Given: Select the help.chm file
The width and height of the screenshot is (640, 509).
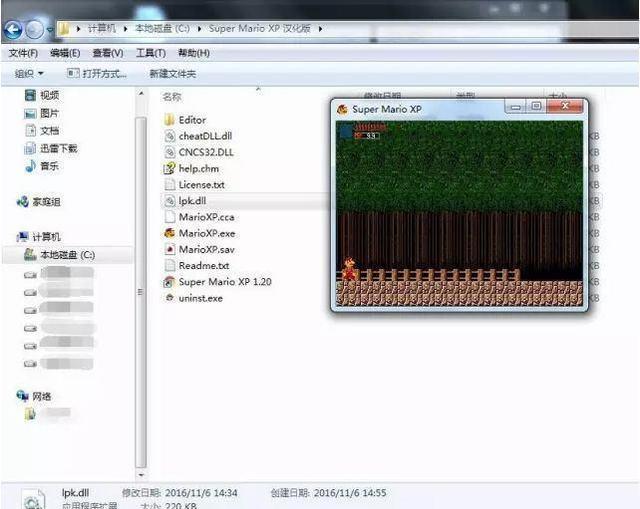Looking at the screenshot, I should pyautogui.click(x=199, y=169).
